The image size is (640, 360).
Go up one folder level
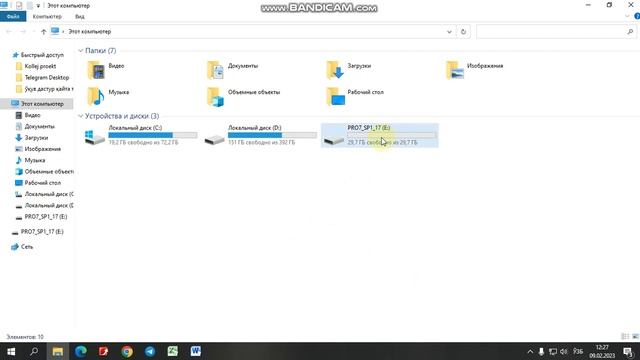pos(43,31)
